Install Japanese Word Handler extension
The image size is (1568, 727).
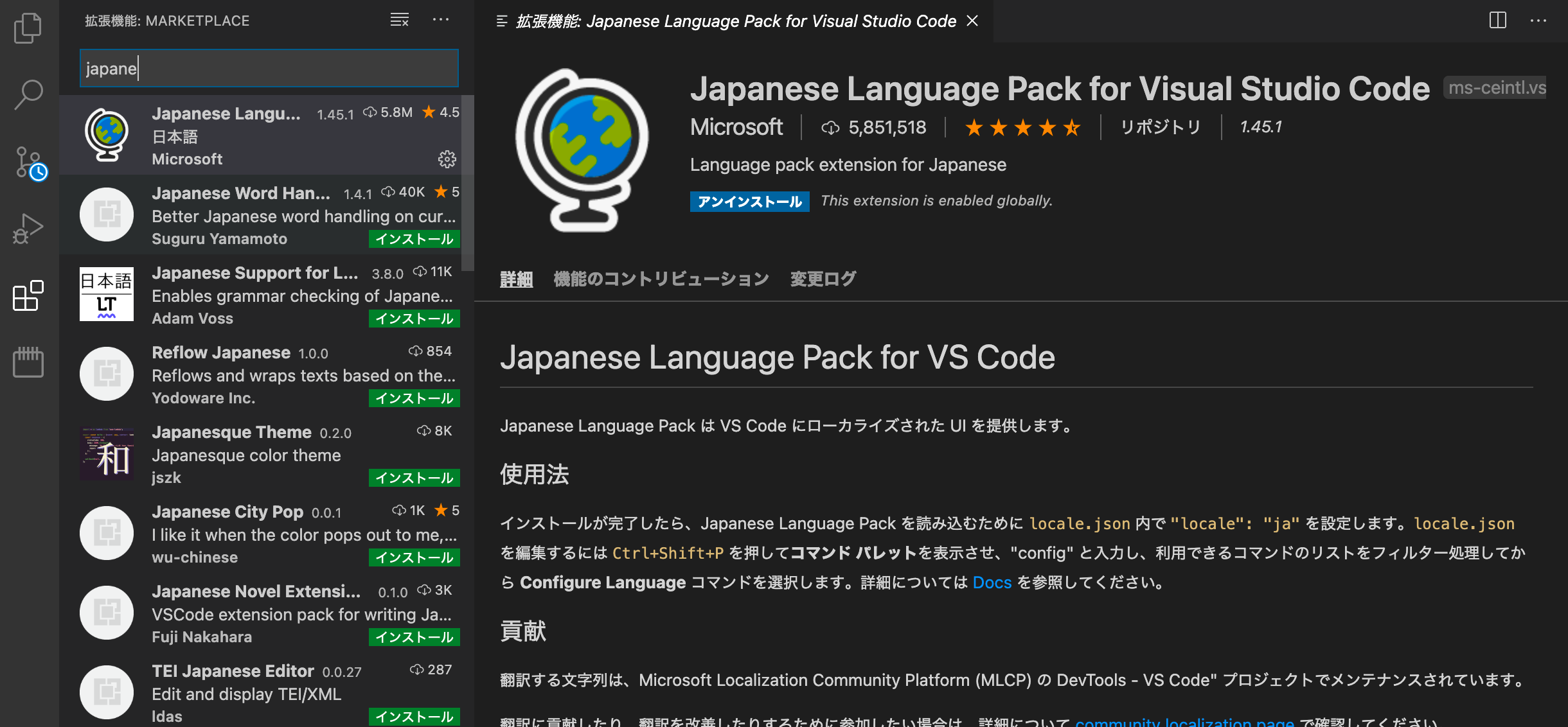[414, 239]
